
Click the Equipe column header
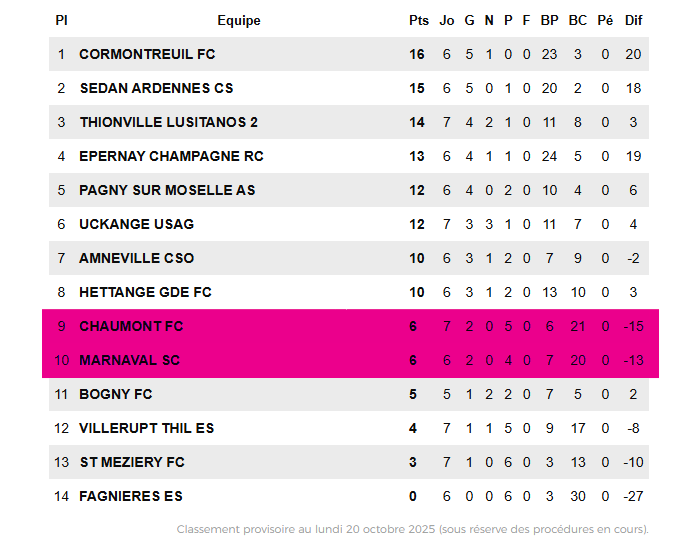coord(238,20)
